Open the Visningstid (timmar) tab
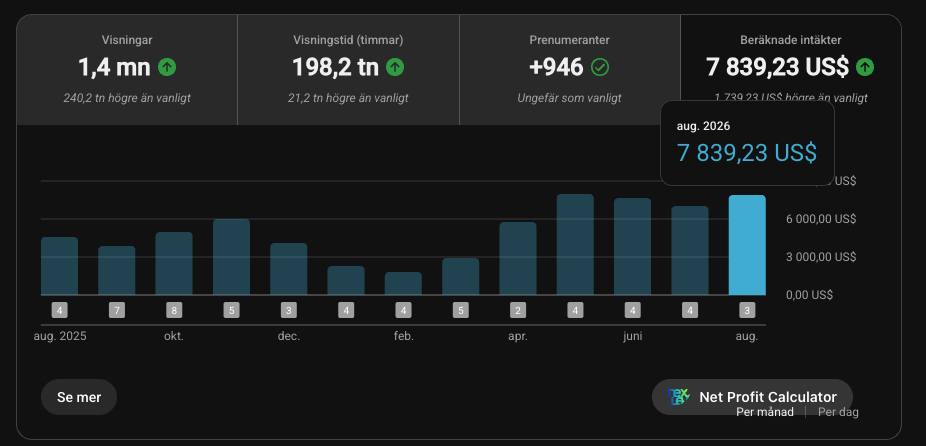The height and width of the screenshot is (446, 926). pyautogui.click(x=348, y=70)
